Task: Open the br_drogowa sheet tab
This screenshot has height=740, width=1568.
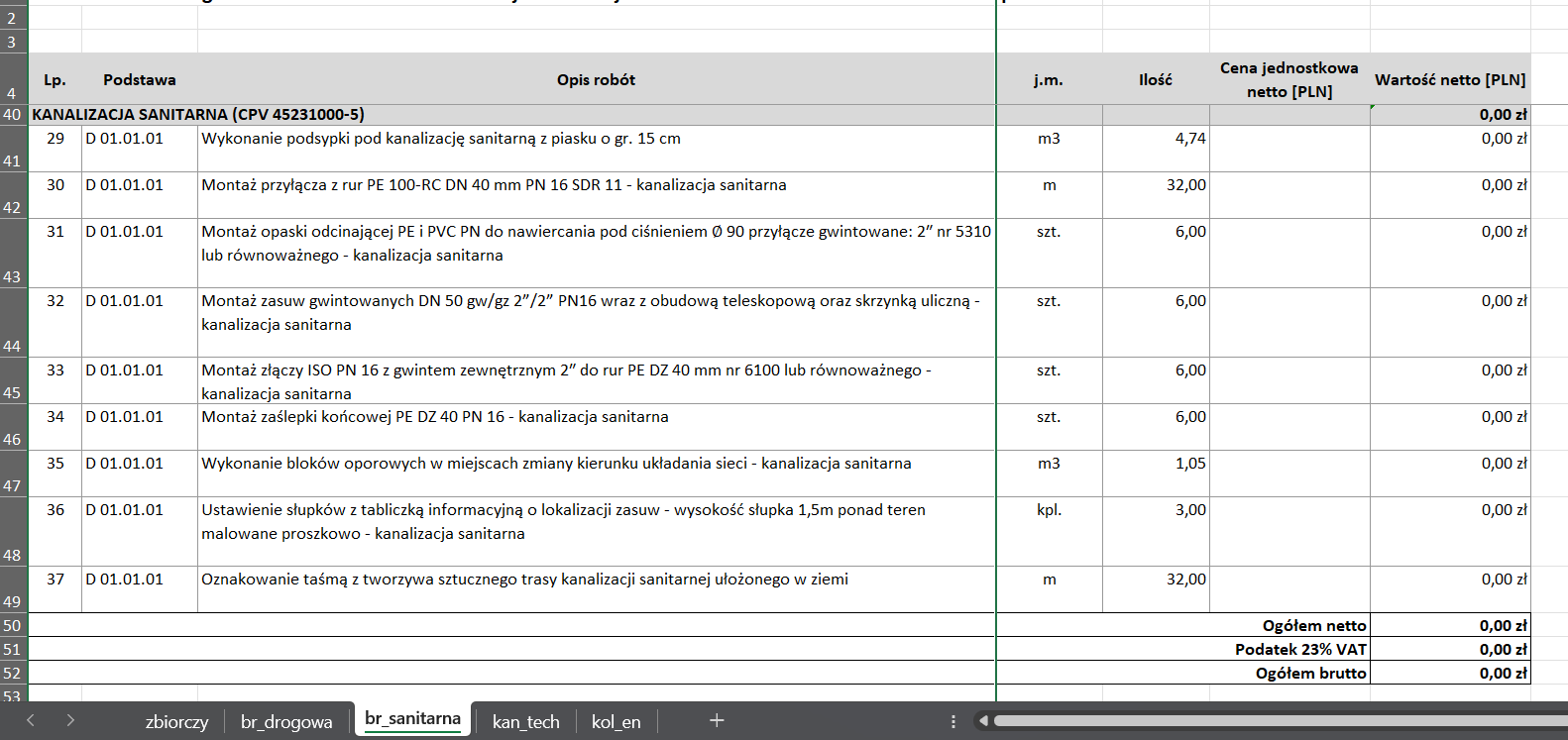Action: 286,721
